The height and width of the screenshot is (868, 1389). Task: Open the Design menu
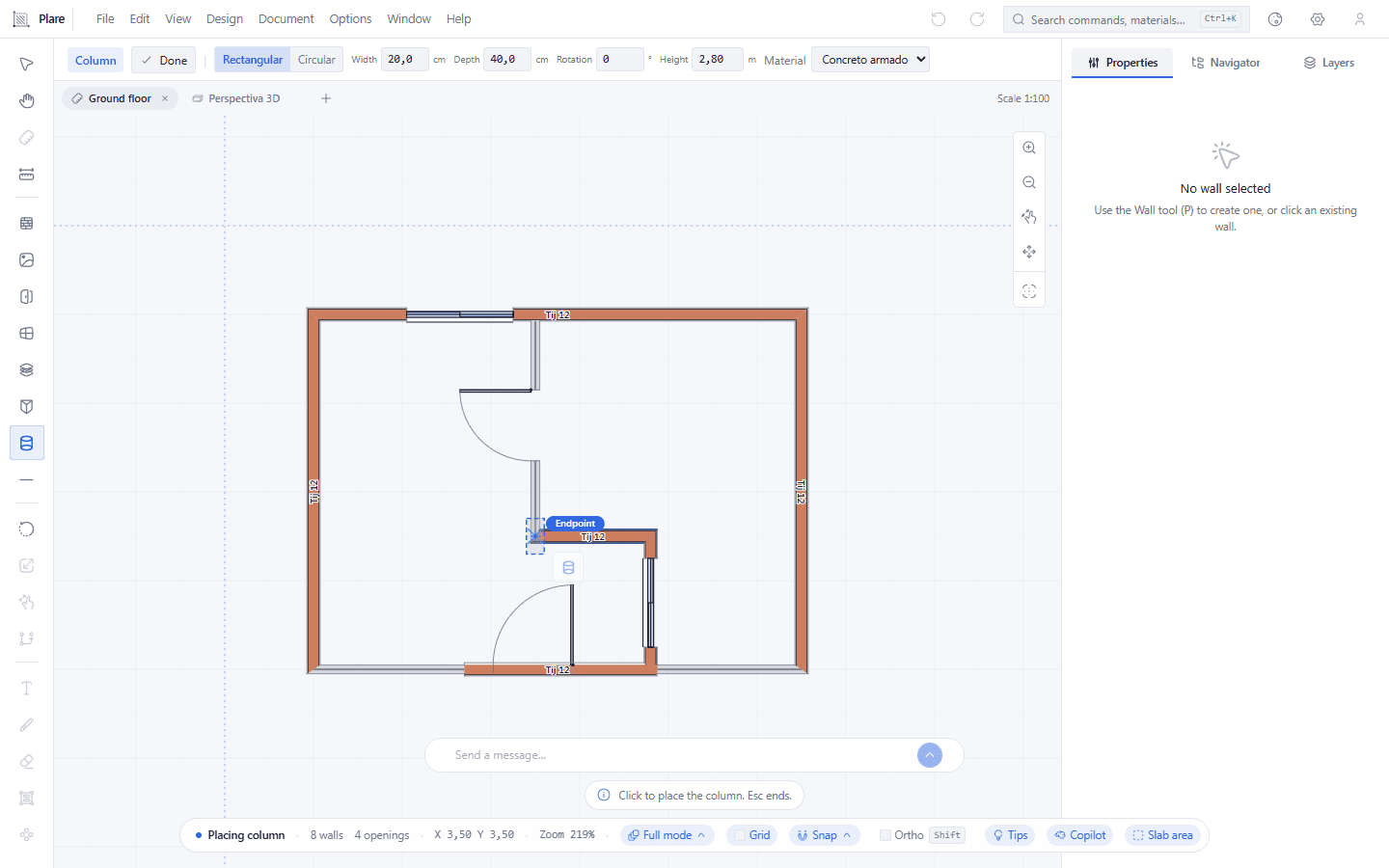pyautogui.click(x=225, y=19)
